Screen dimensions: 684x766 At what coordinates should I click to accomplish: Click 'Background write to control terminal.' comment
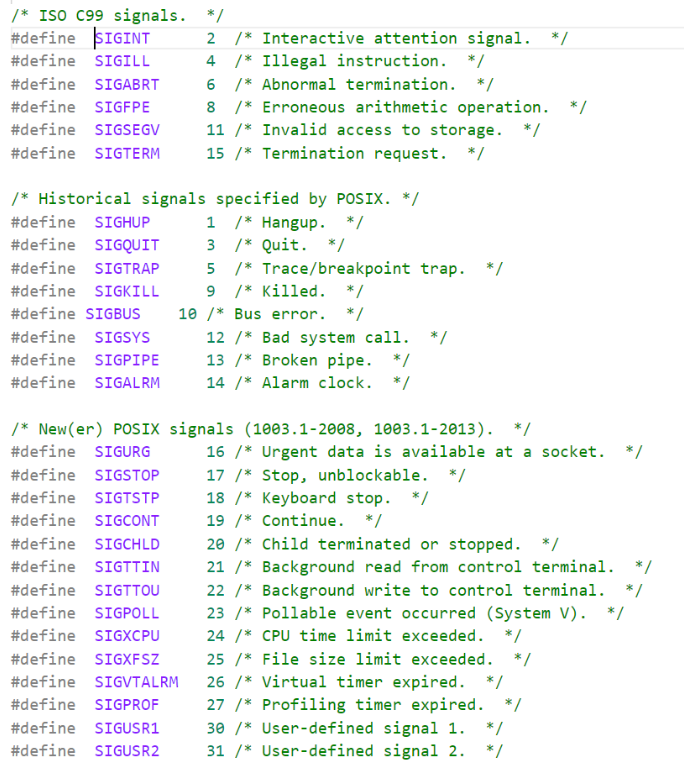tap(438, 591)
